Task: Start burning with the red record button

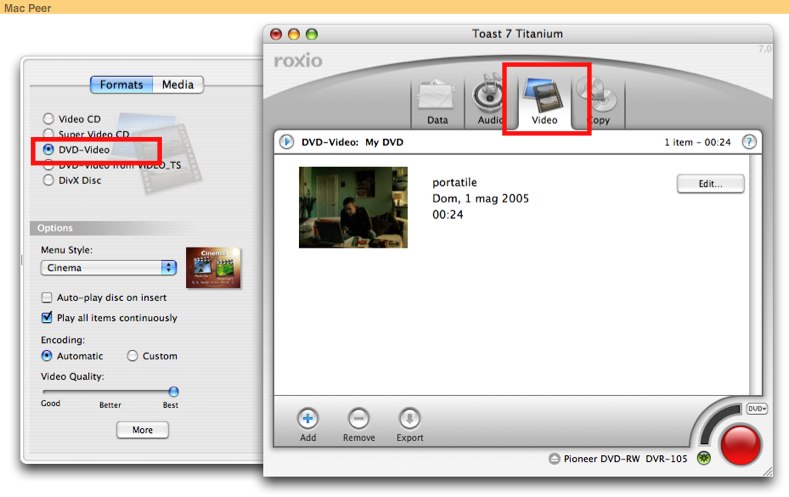Action: [x=740, y=445]
